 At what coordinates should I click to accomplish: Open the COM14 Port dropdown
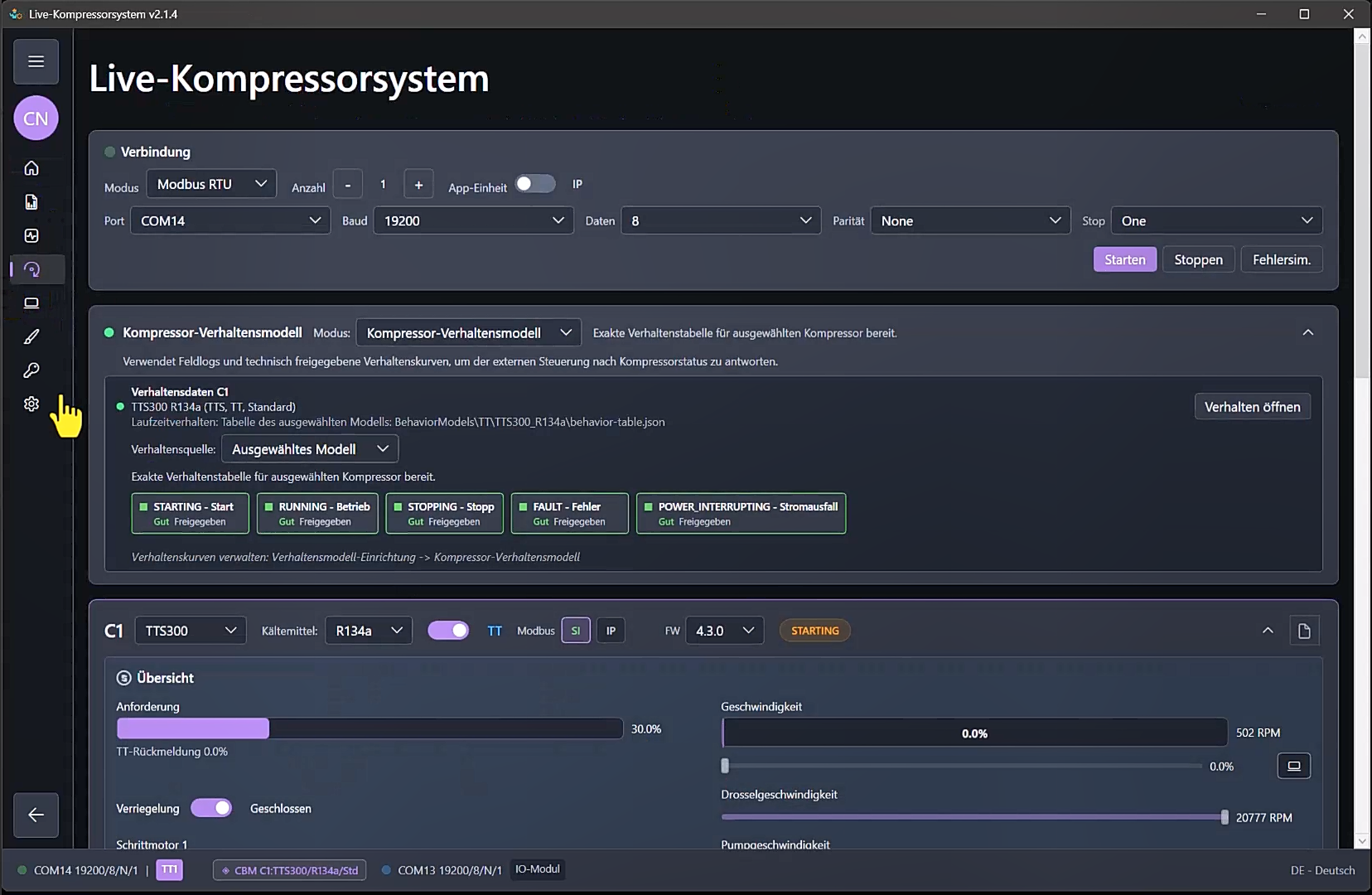(230, 220)
